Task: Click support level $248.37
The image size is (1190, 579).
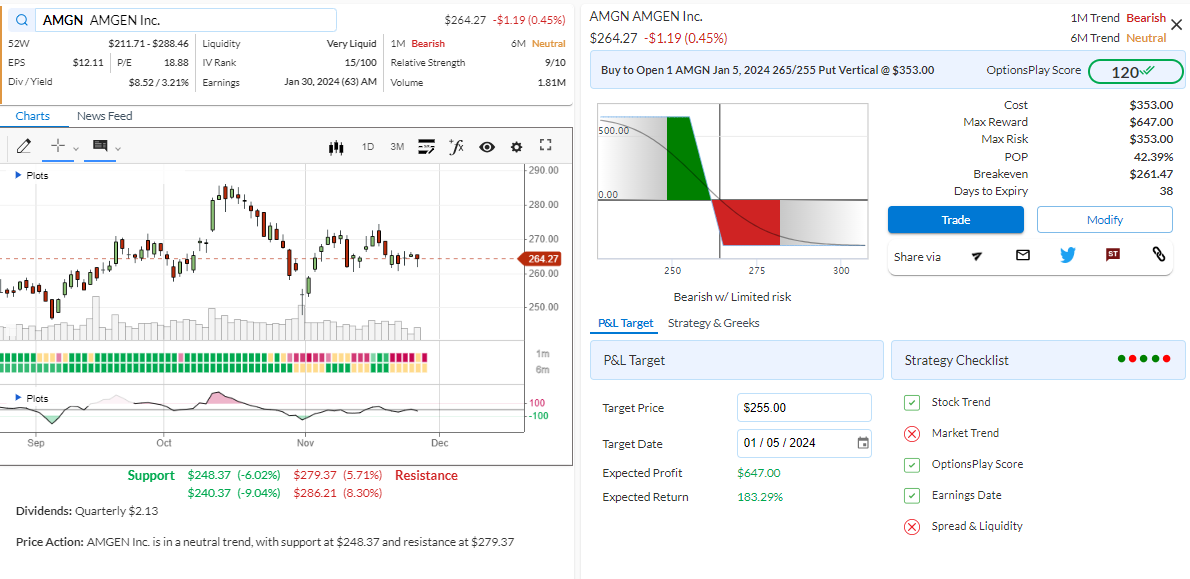Action: tap(207, 476)
